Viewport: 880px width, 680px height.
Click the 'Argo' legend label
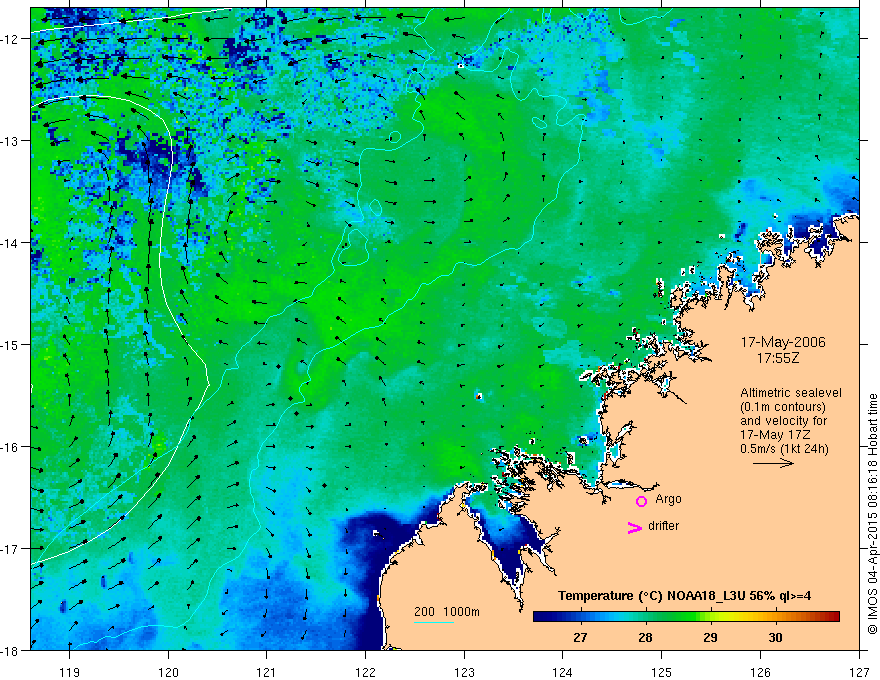point(668,499)
